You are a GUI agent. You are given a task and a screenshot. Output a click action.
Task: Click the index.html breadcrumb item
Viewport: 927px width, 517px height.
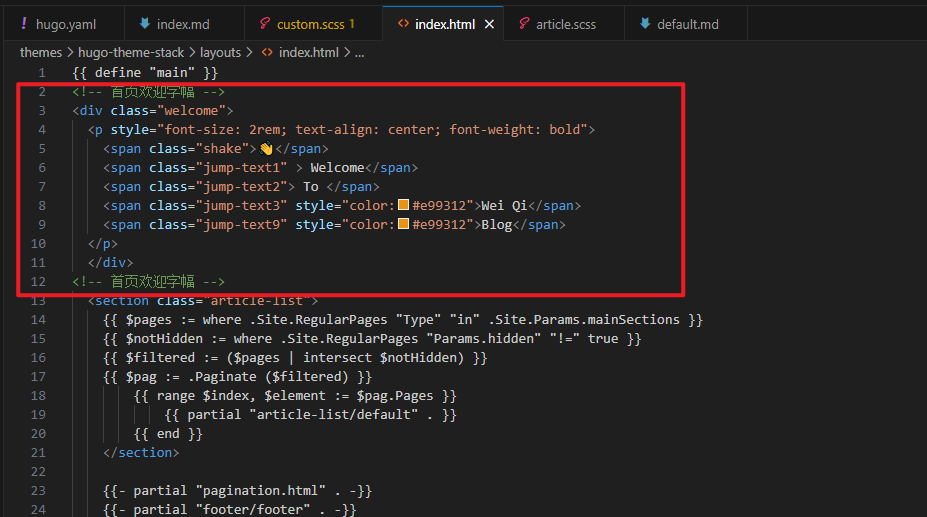pyautogui.click(x=309, y=53)
